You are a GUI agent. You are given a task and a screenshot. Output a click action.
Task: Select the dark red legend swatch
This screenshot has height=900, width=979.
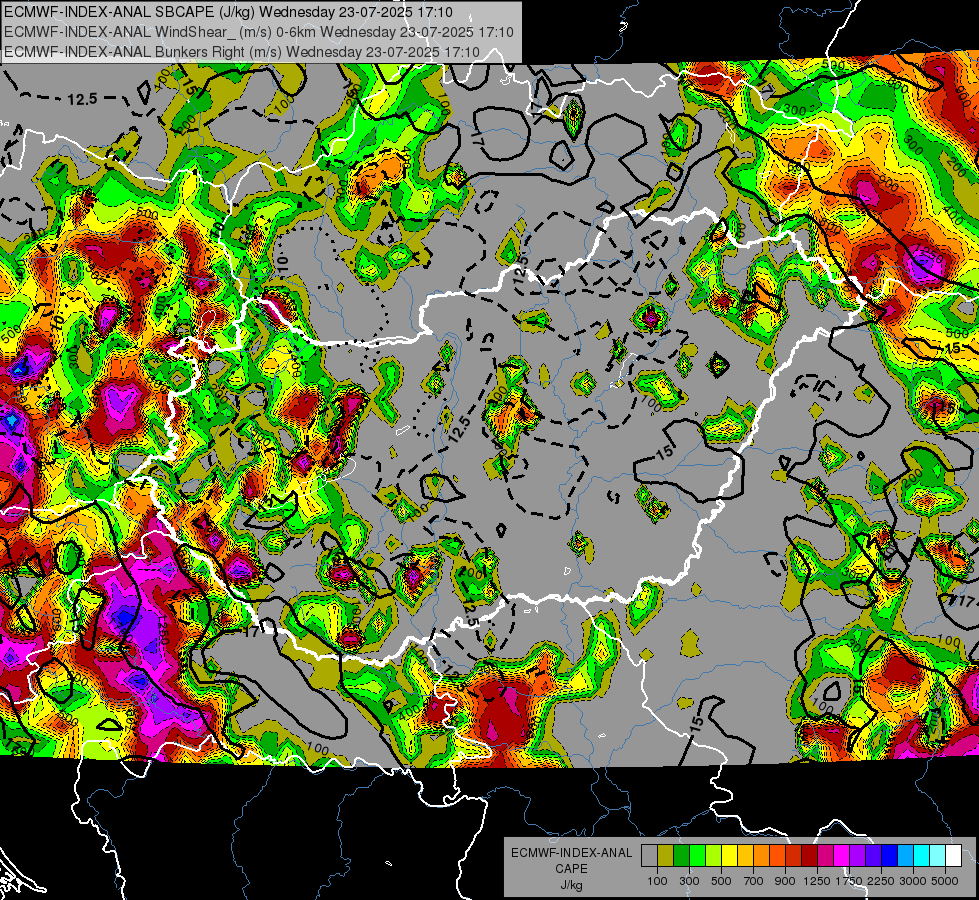coord(809,855)
